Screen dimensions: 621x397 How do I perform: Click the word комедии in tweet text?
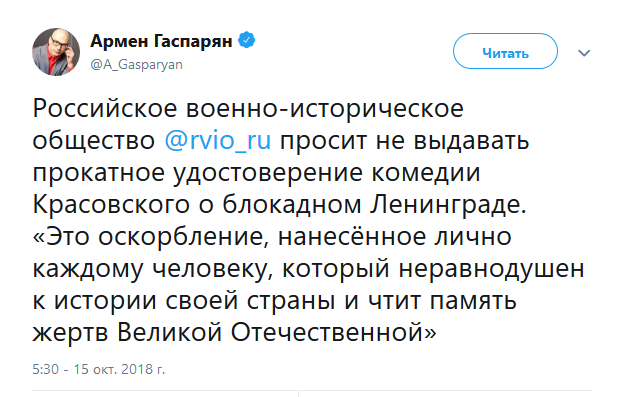(426, 173)
